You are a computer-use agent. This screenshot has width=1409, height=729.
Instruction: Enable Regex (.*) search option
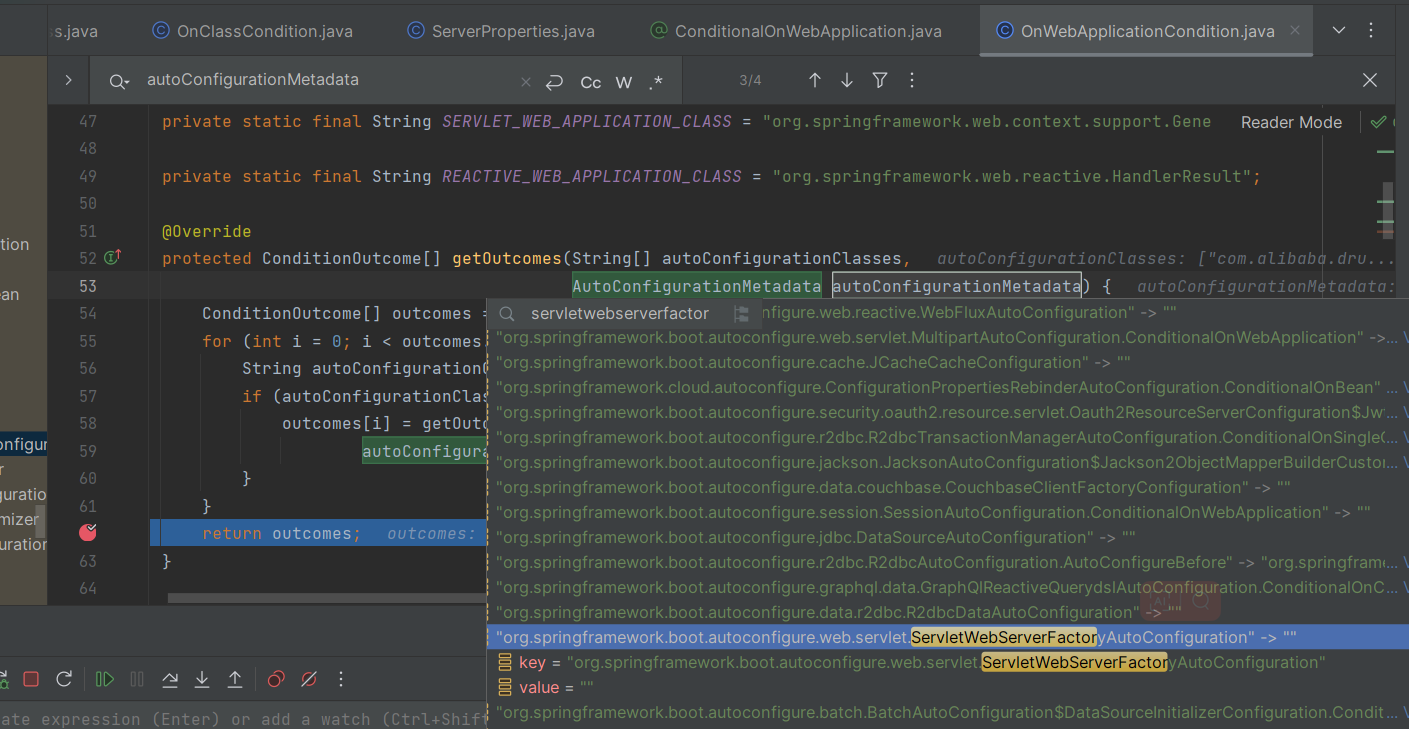[656, 82]
